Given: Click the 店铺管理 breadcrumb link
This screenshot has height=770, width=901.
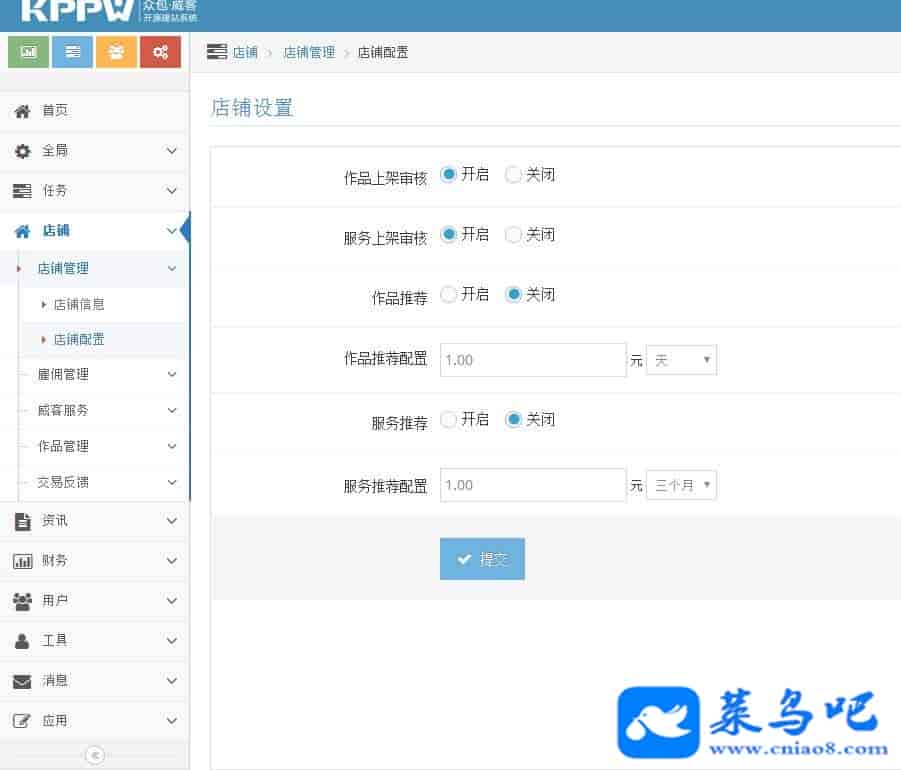Looking at the screenshot, I should click(x=309, y=52).
